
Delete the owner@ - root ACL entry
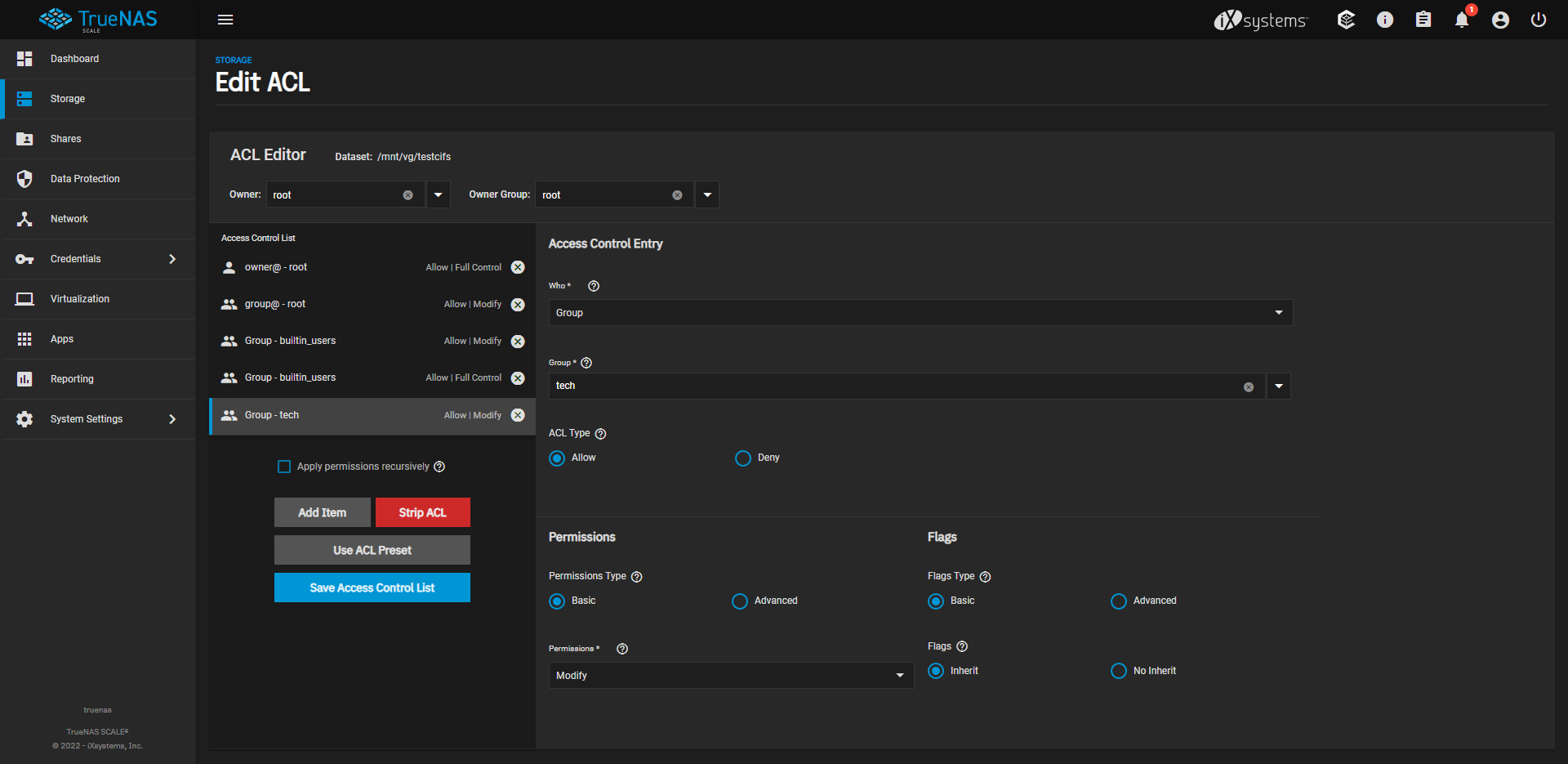coord(518,267)
